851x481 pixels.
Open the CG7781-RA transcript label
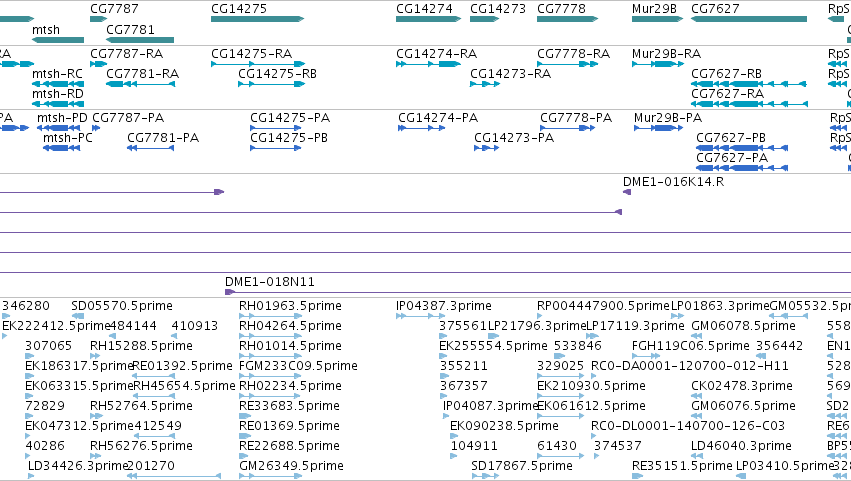(142, 74)
